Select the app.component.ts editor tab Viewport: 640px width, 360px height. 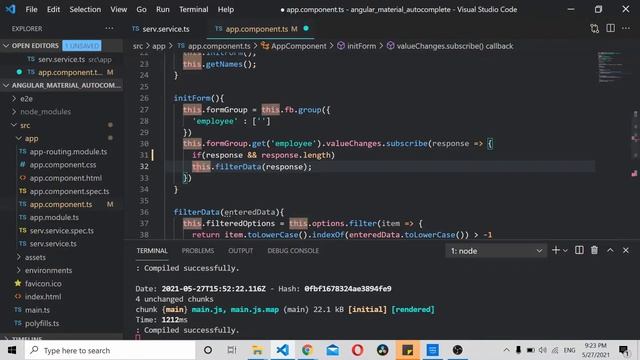[x=257, y=29]
